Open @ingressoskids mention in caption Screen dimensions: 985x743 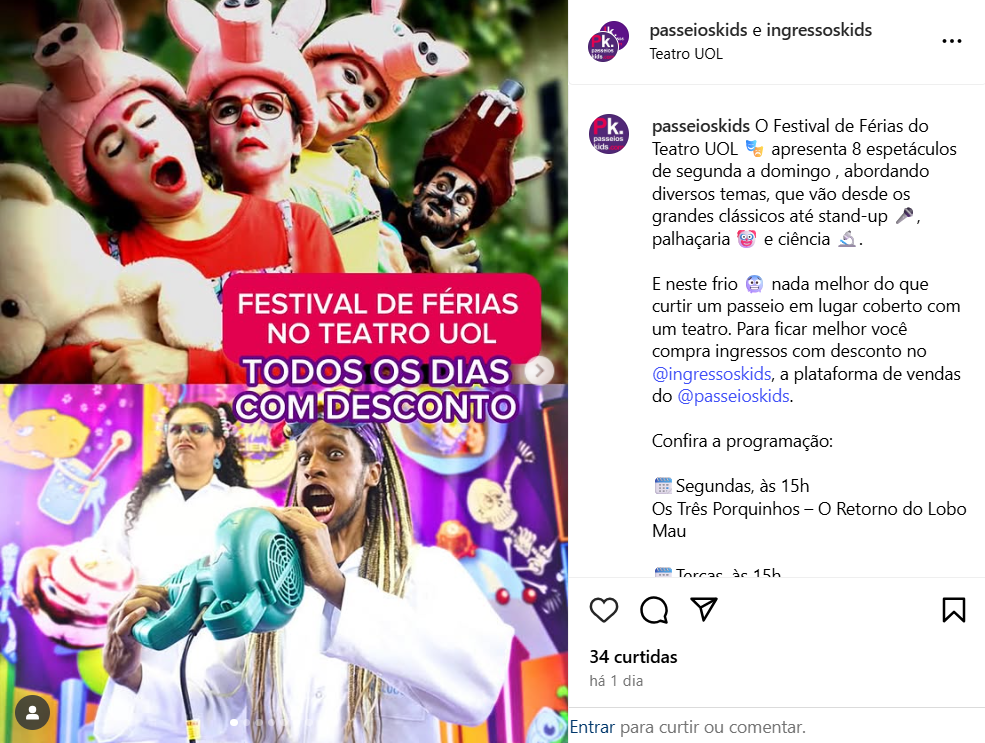pyautogui.click(x=712, y=374)
